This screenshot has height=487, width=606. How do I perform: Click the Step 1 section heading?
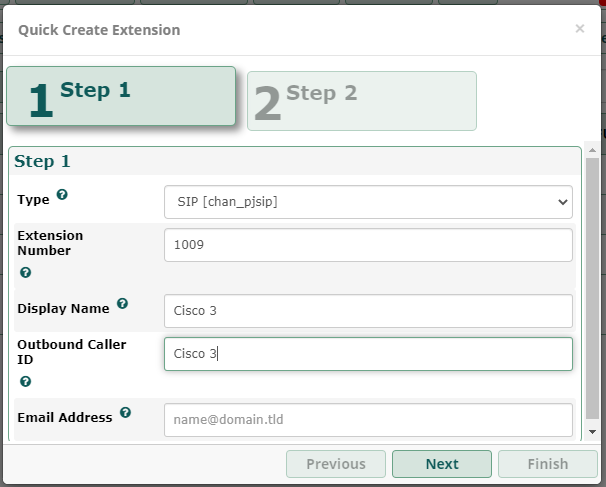click(x=42, y=161)
